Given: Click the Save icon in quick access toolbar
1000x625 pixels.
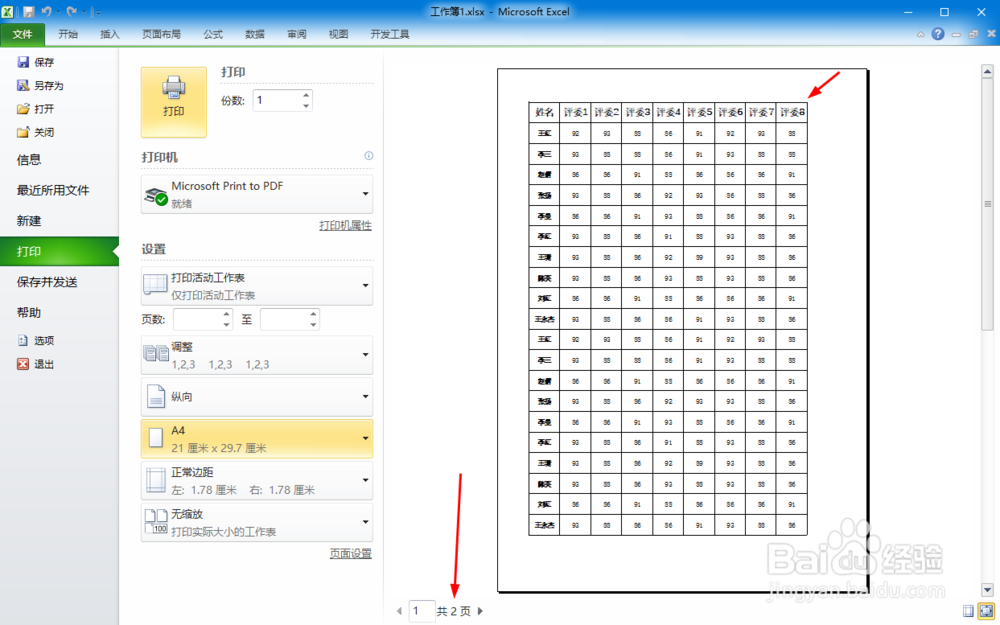Looking at the screenshot, I should 29,11.
